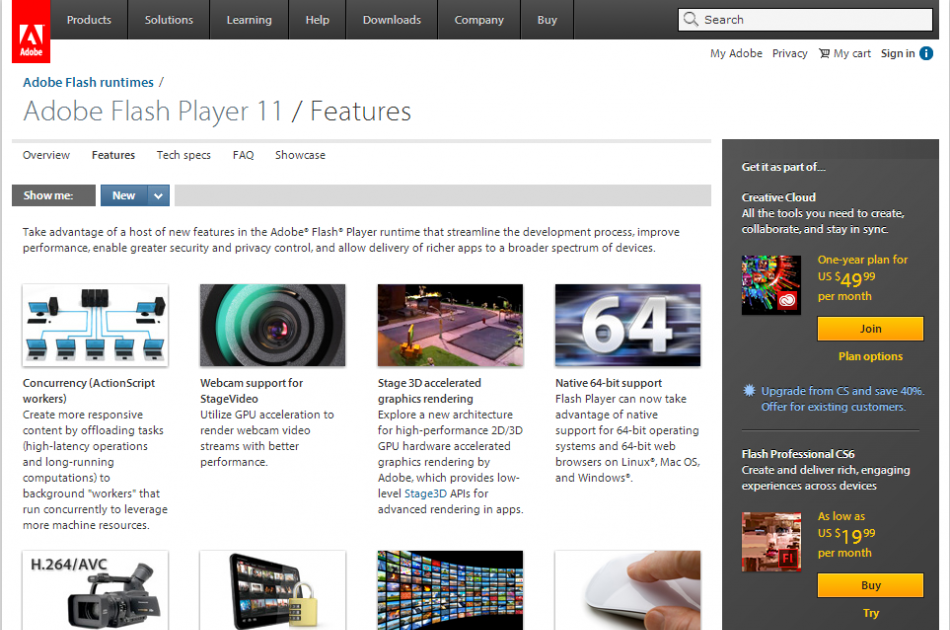Click the Creative Cloud sidebar heading

[x=779, y=197]
